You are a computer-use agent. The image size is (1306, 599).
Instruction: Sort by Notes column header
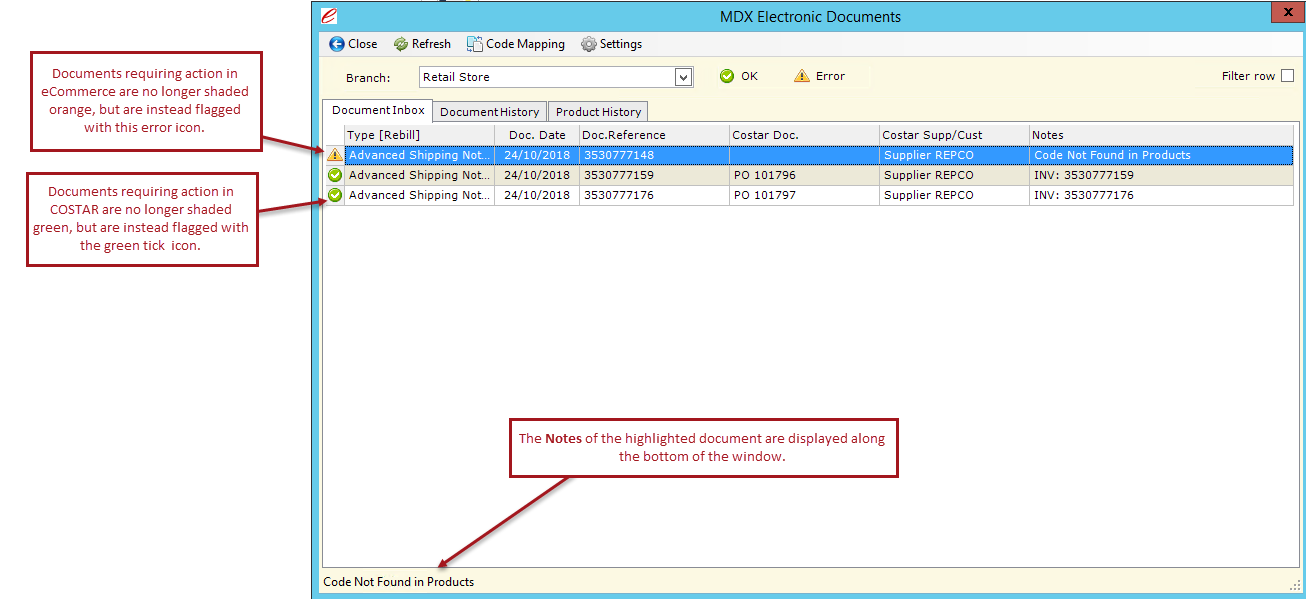pyautogui.click(x=1162, y=135)
